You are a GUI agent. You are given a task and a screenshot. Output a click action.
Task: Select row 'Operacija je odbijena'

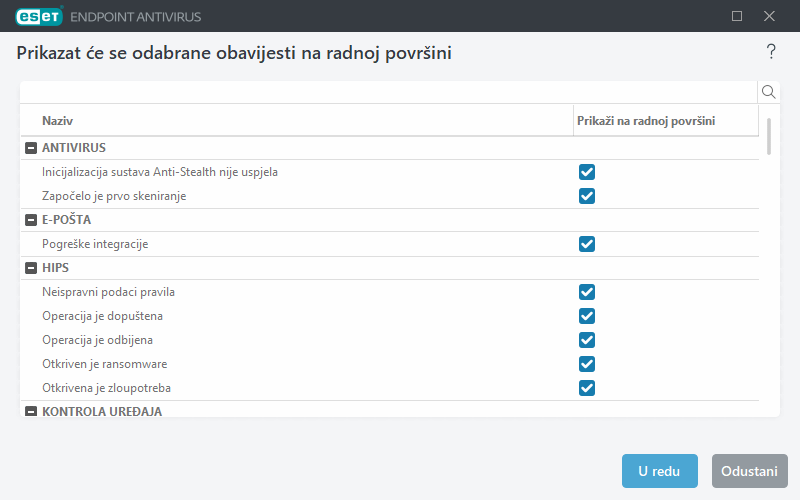[390, 340]
